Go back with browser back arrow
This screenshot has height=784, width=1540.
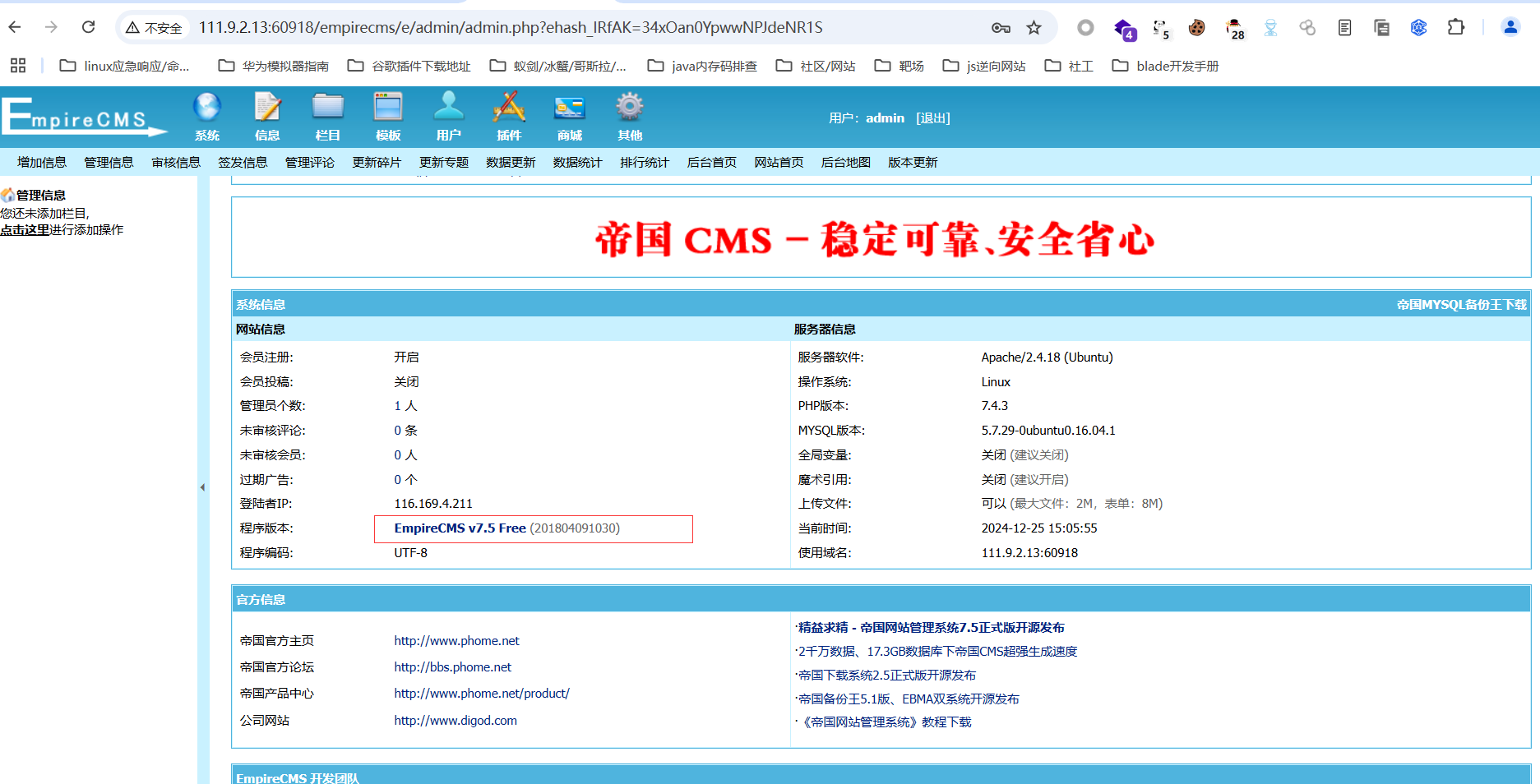(15, 27)
